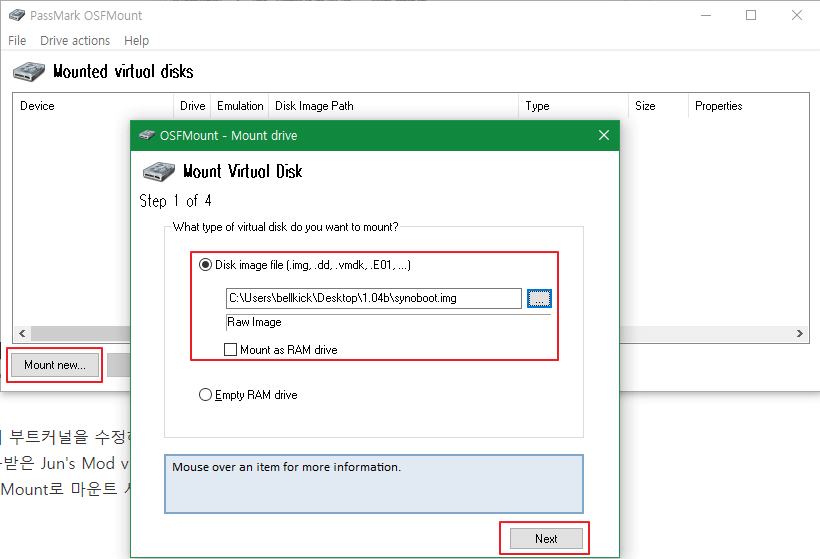This screenshot has width=820, height=559.
Task: Browse for image file with ... button
Action: click(x=539, y=298)
